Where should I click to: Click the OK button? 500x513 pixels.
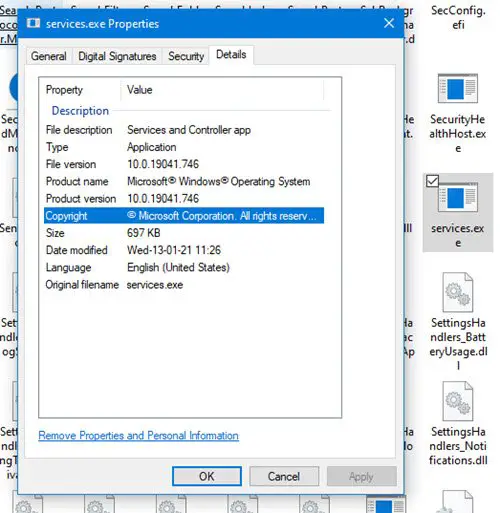tap(207, 476)
